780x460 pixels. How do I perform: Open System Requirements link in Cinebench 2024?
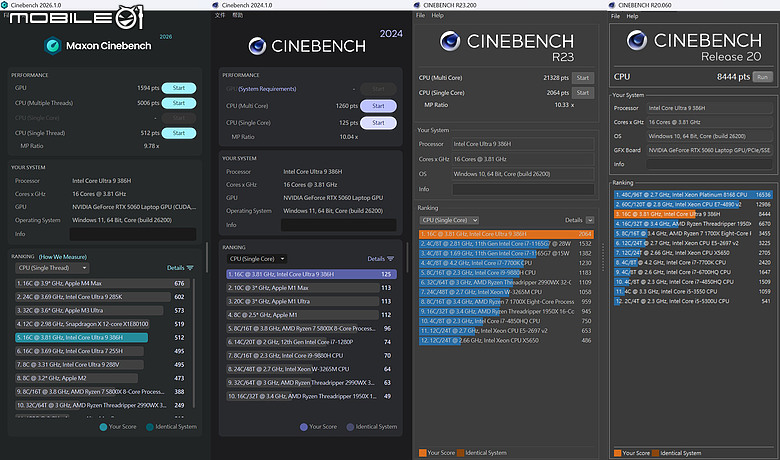(x=267, y=89)
